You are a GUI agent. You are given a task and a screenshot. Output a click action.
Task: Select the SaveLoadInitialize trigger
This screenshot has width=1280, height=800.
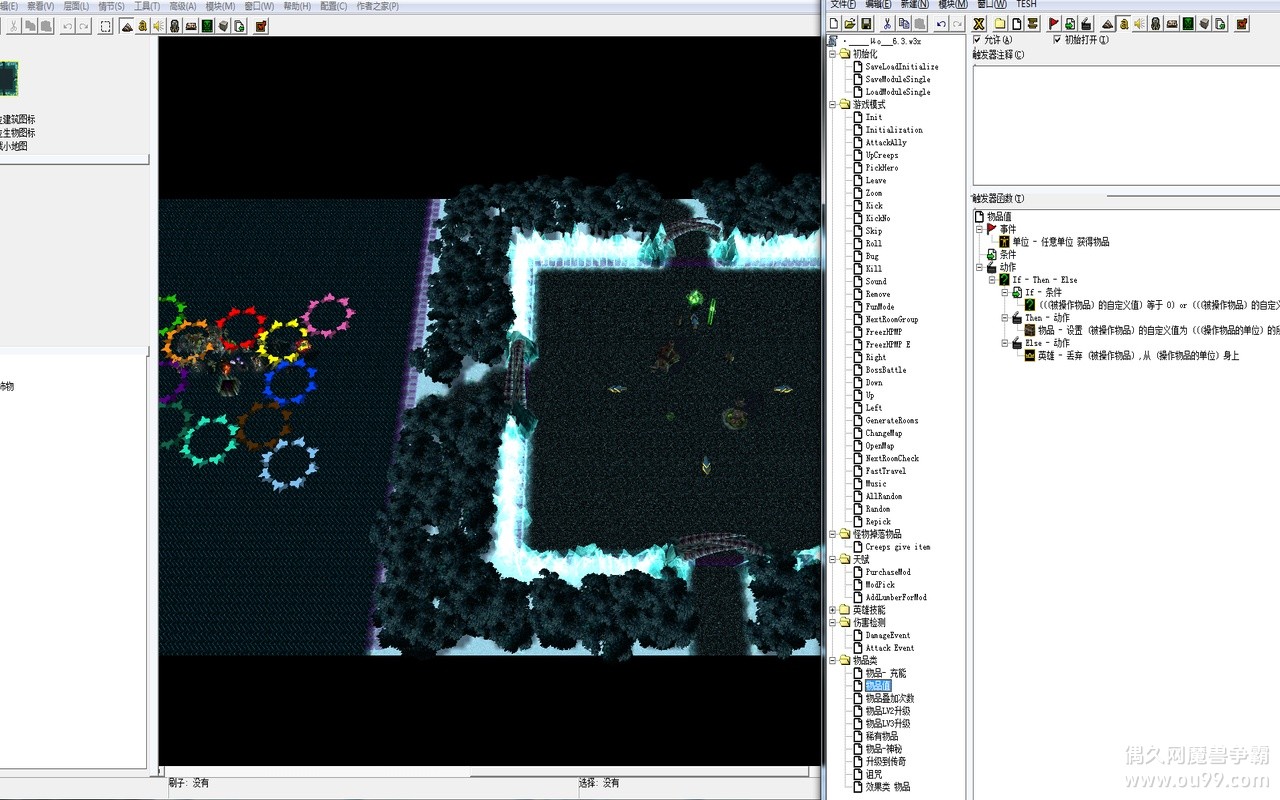tap(902, 67)
